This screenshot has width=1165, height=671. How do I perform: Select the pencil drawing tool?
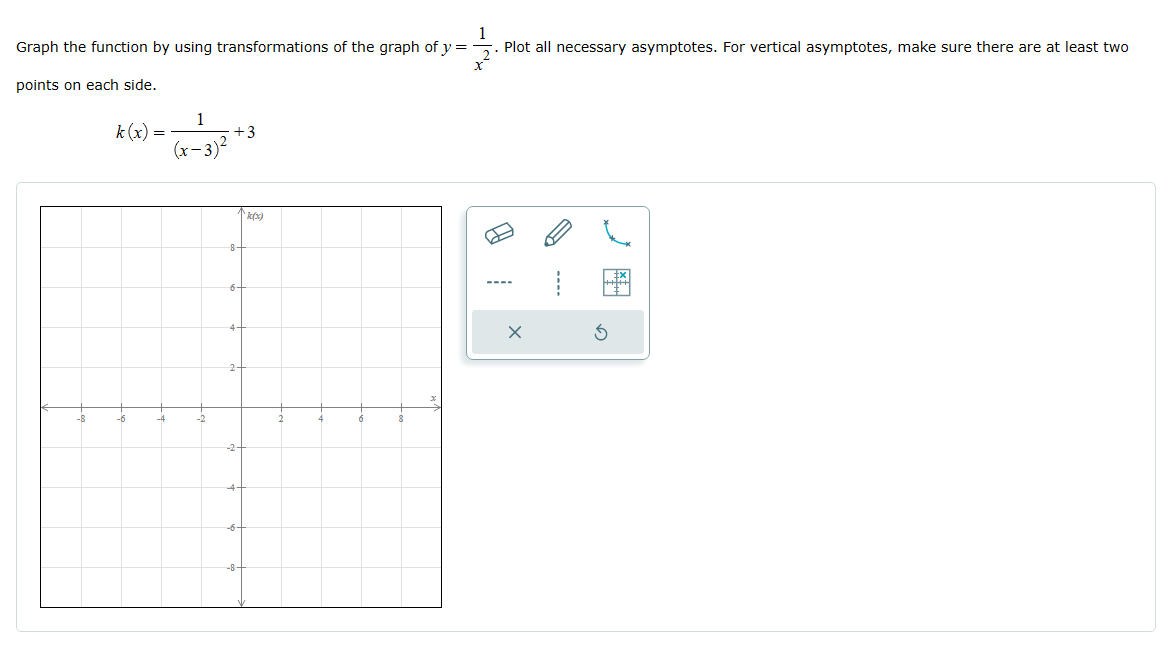coord(557,231)
